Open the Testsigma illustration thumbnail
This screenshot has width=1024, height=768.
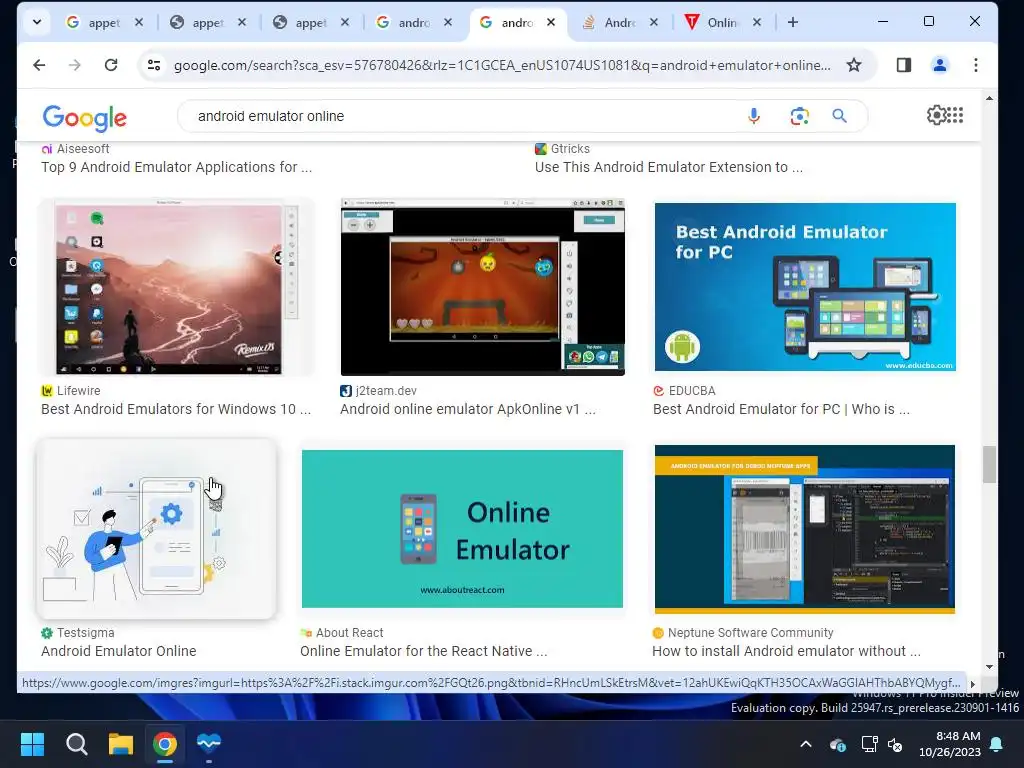tap(157, 529)
